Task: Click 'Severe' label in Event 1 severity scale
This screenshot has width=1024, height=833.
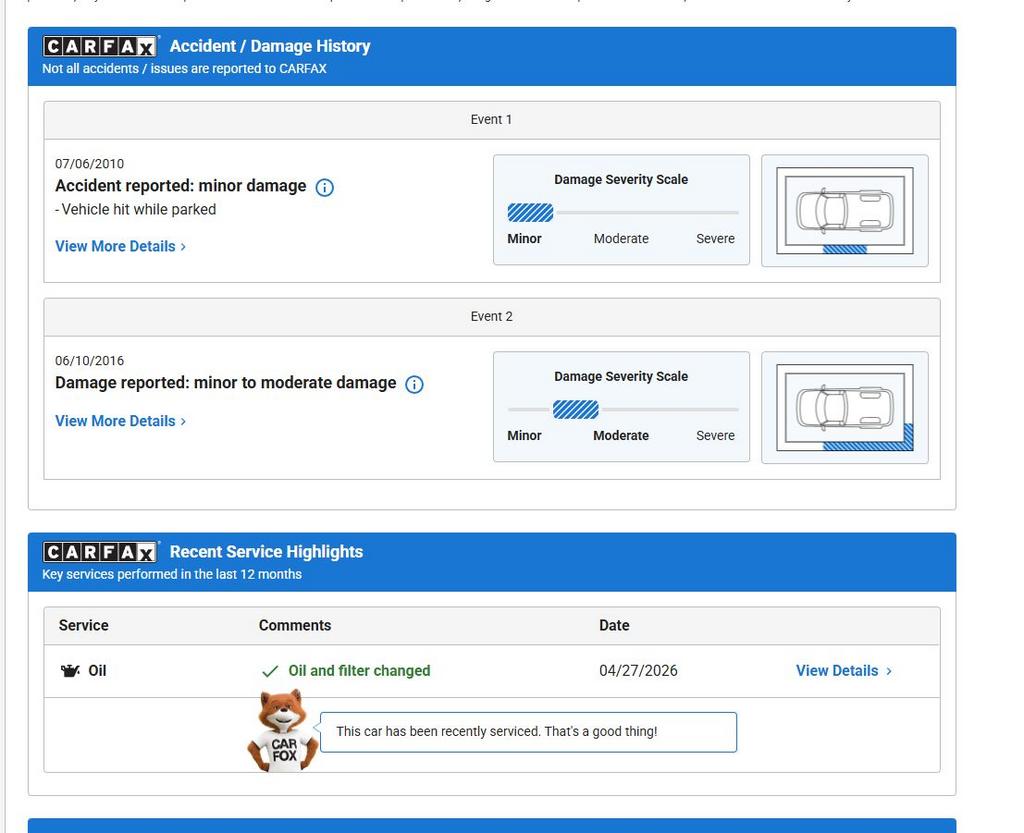Action: [715, 239]
